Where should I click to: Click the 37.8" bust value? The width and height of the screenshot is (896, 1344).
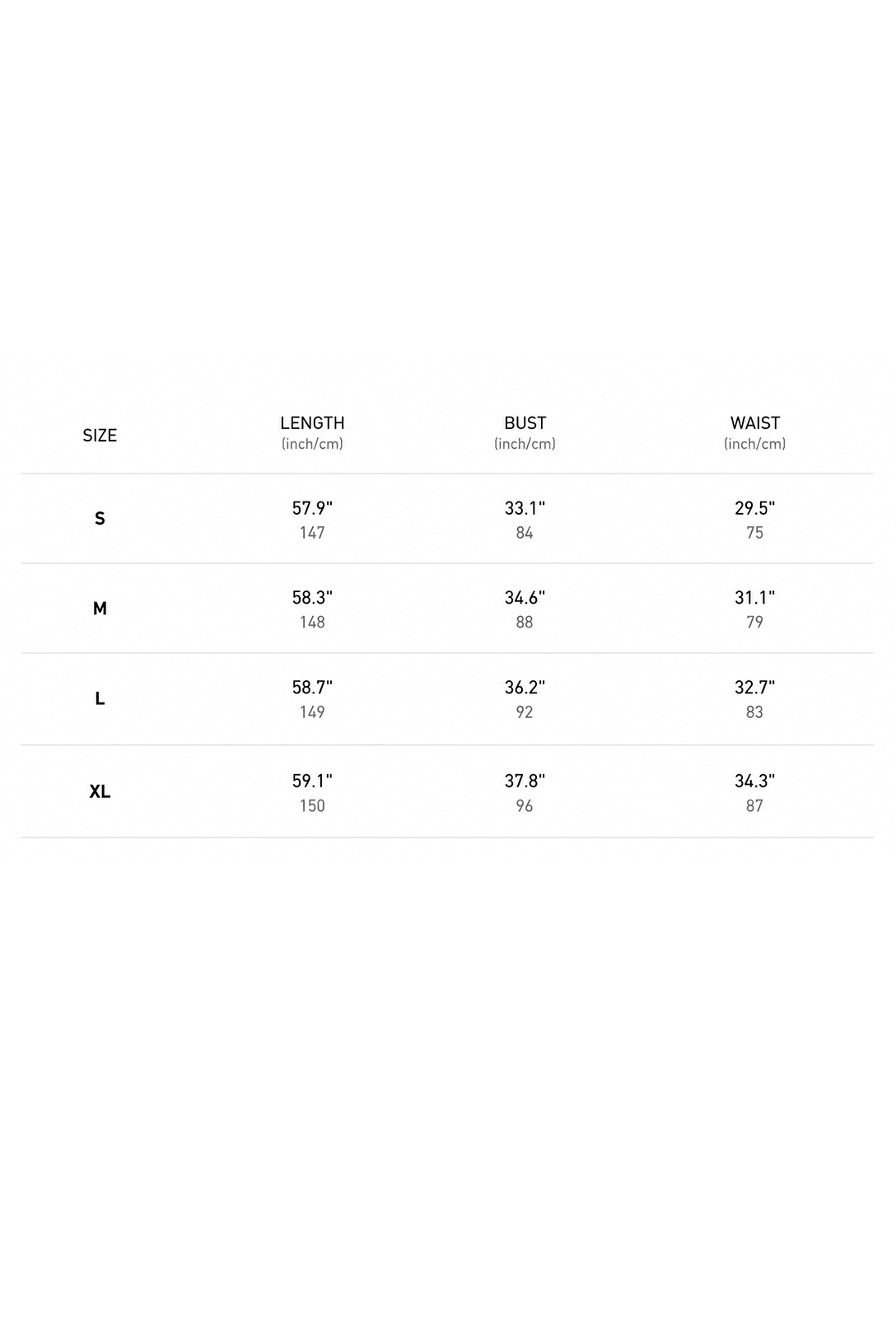[525, 781]
